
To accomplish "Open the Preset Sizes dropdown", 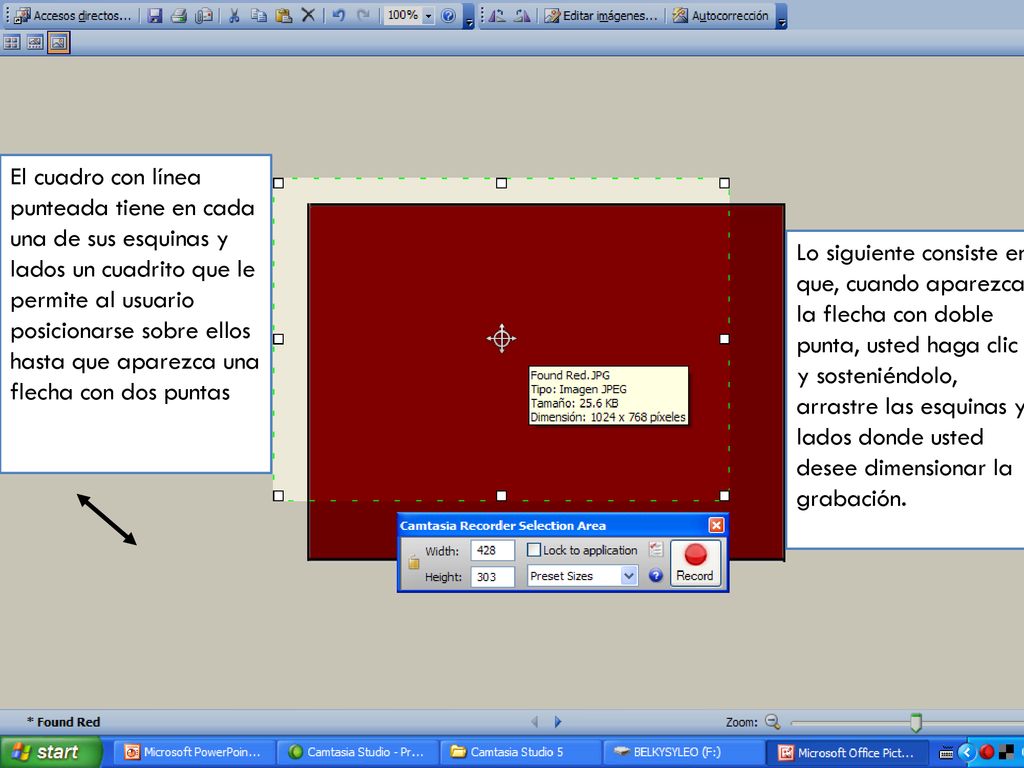I will pos(583,576).
